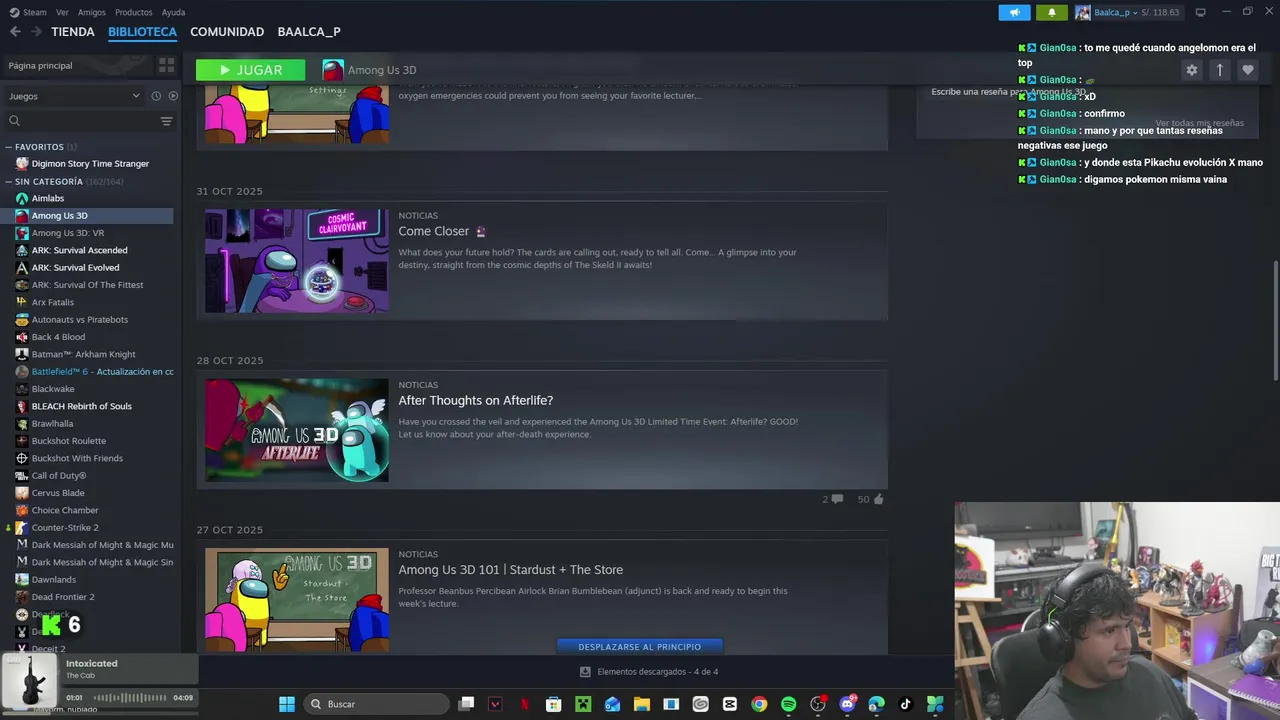Open the Amigos menu
Image resolution: width=1280 pixels, height=720 pixels.
point(92,12)
